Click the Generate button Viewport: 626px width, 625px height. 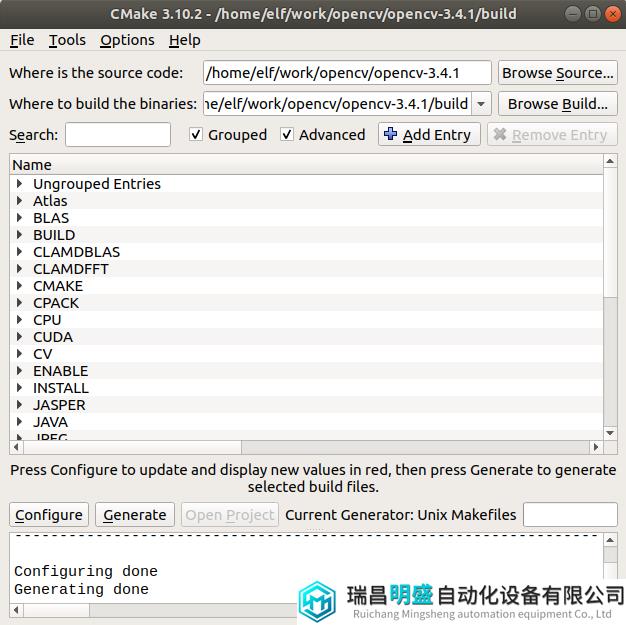coord(135,515)
